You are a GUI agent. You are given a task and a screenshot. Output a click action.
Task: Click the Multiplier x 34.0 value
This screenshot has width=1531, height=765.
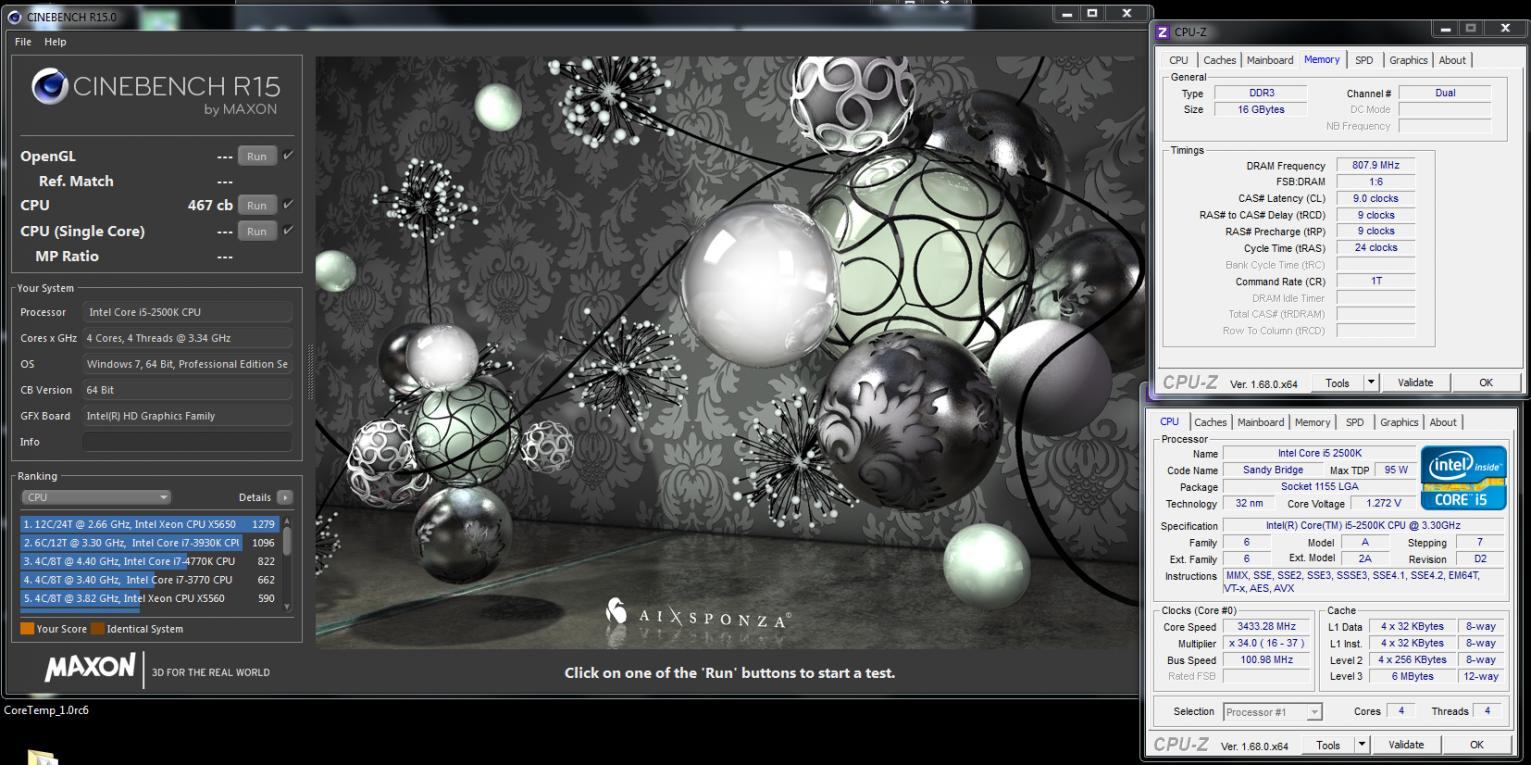click(x=1266, y=643)
